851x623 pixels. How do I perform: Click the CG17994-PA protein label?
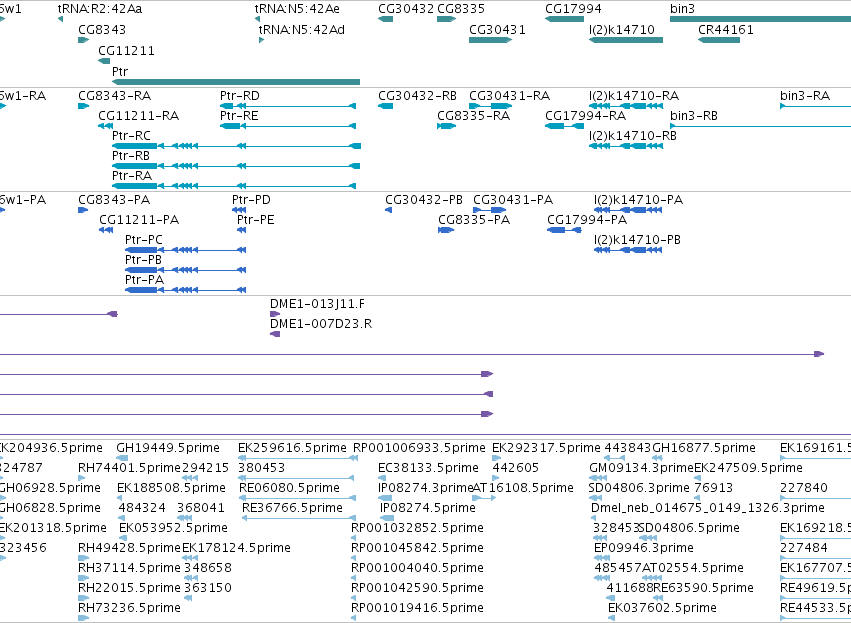(x=587, y=220)
